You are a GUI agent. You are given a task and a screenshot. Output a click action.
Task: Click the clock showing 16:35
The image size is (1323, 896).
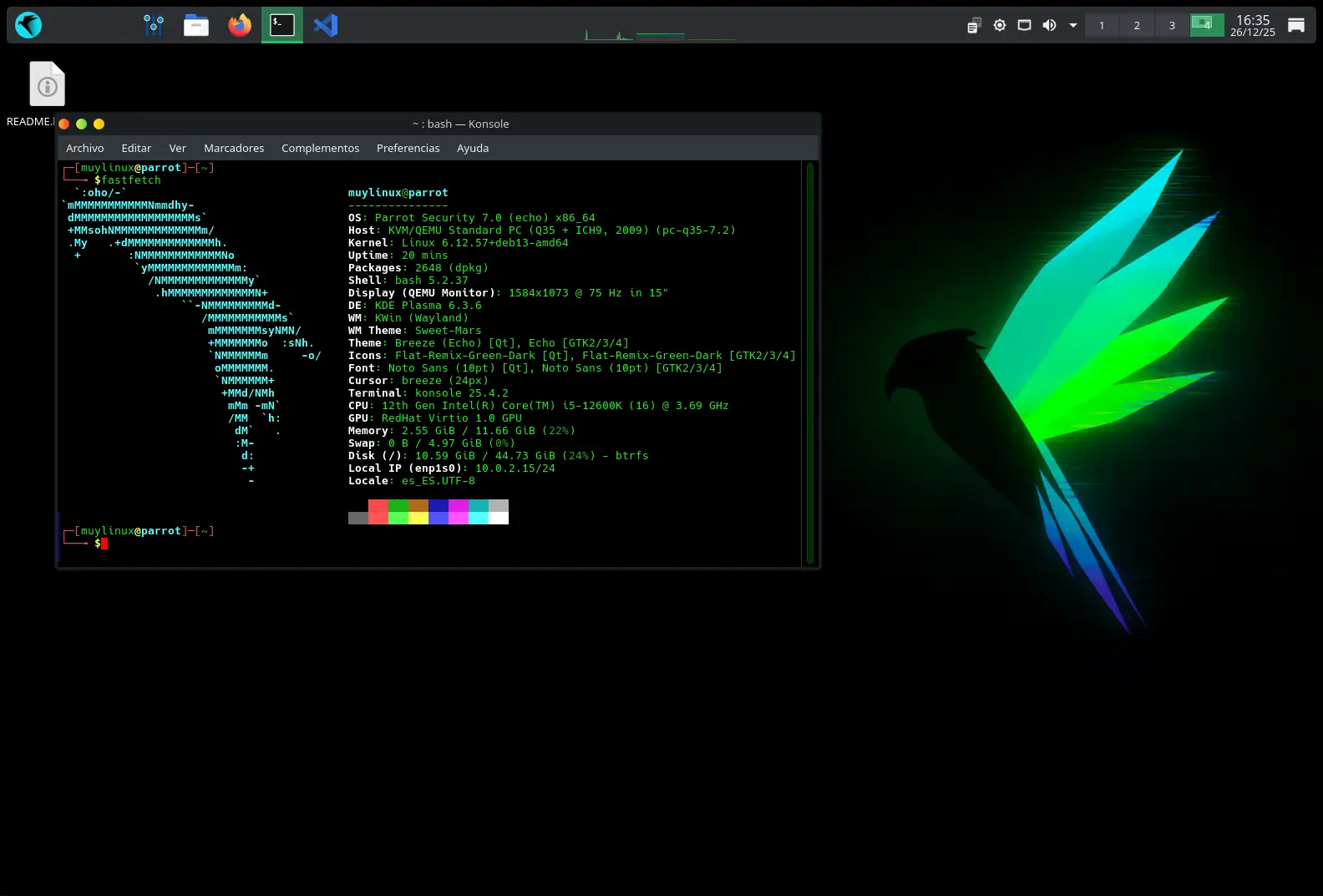(1252, 25)
